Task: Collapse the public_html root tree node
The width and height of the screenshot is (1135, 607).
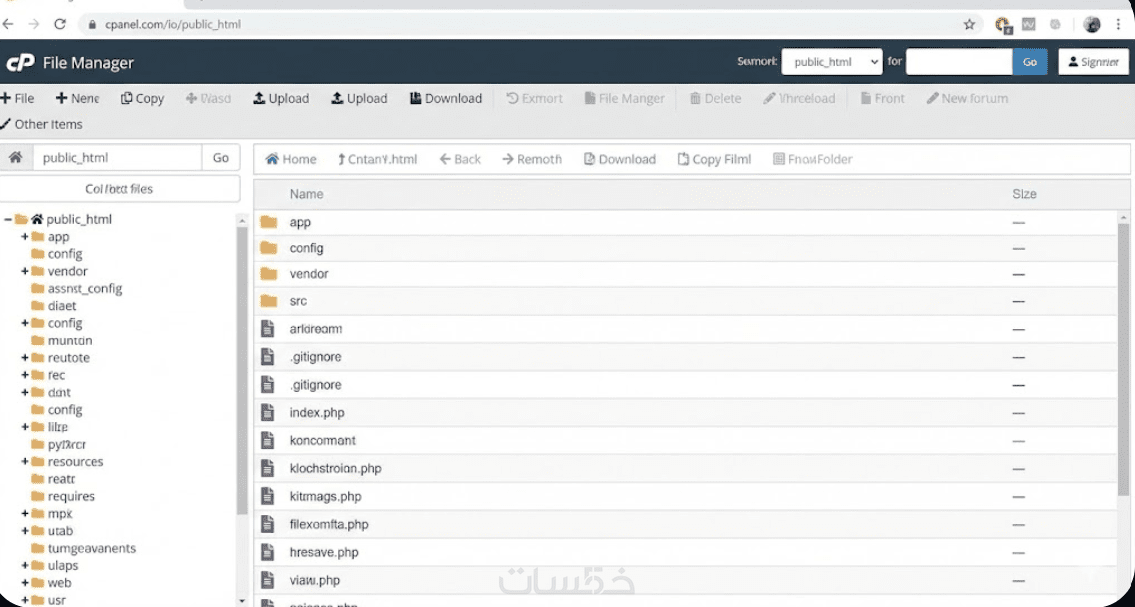Action: (x=7, y=219)
